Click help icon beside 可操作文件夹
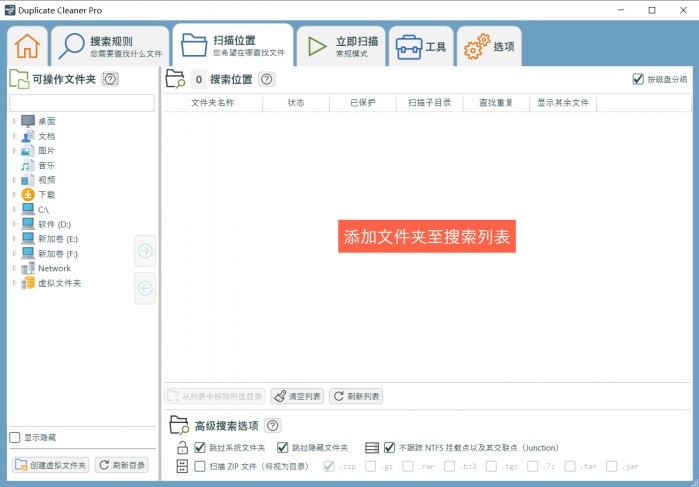This screenshot has width=699, height=487. pos(111,79)
